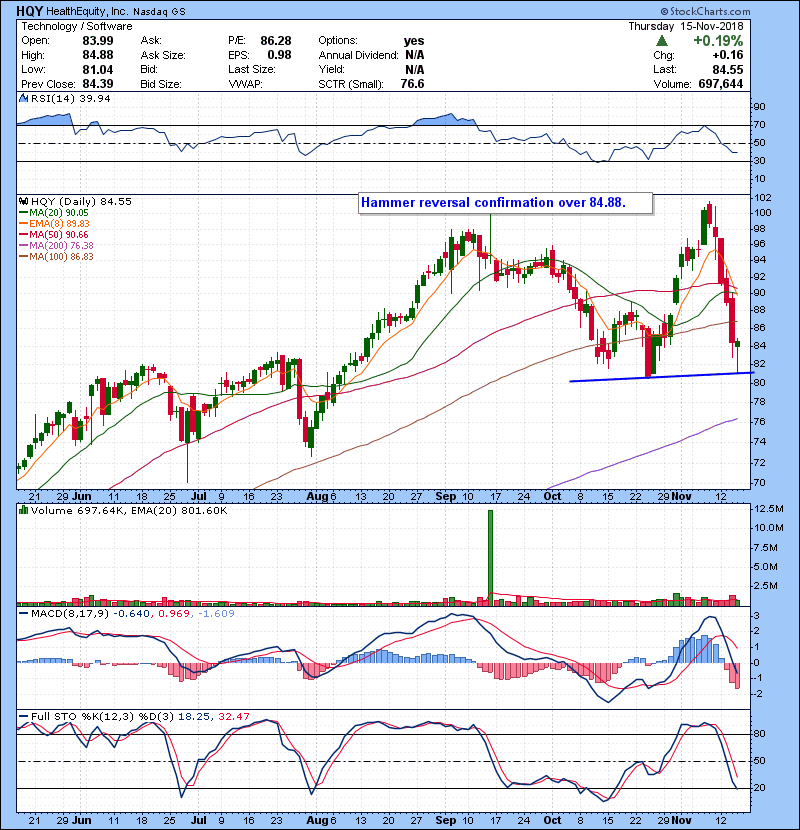This screenshot has width=800, height=830.
Task: Click the MACD(8,17,9) indicator label
Action: tap(71, 614)
